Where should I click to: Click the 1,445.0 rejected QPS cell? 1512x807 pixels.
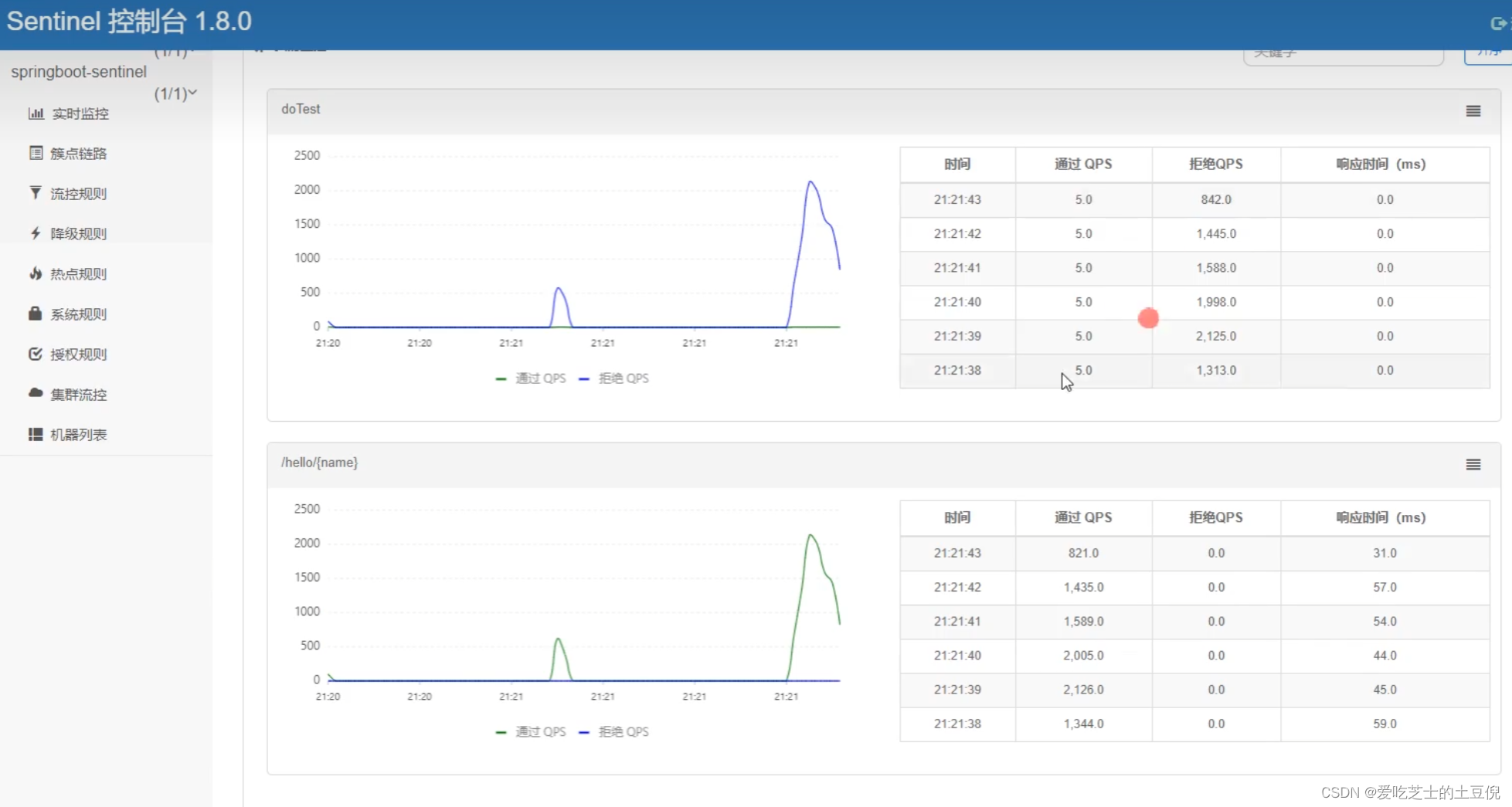click(x=1216, y=233)
